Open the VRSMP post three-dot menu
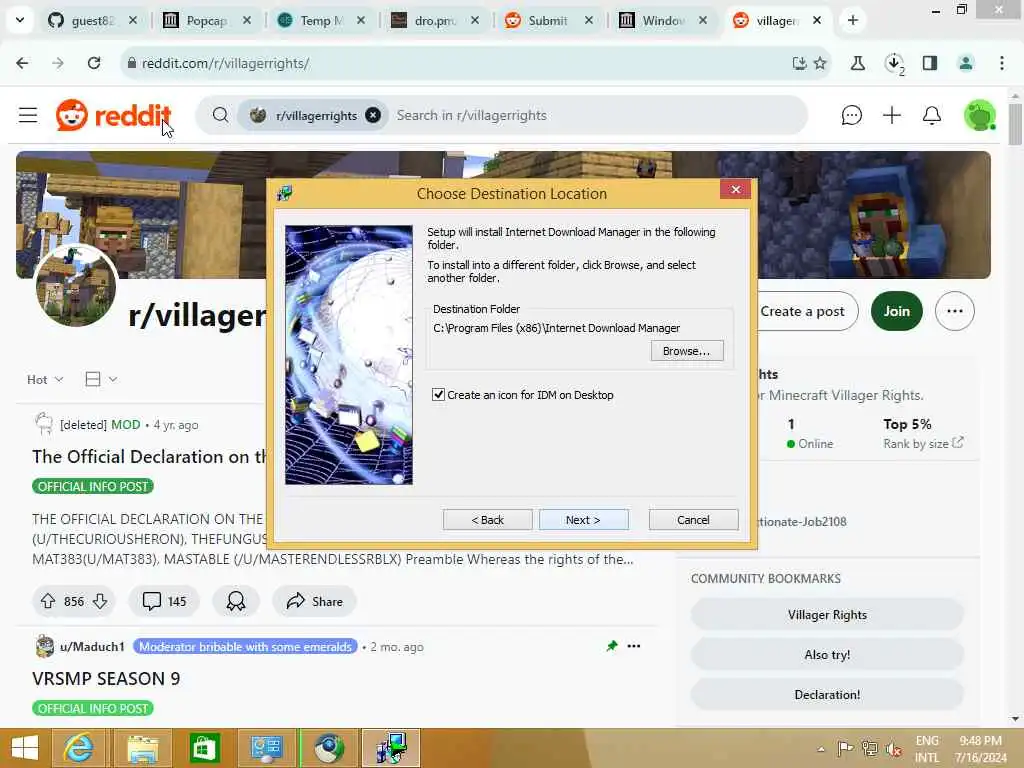This screenshot has height=768, width=1024. [633, 646]
